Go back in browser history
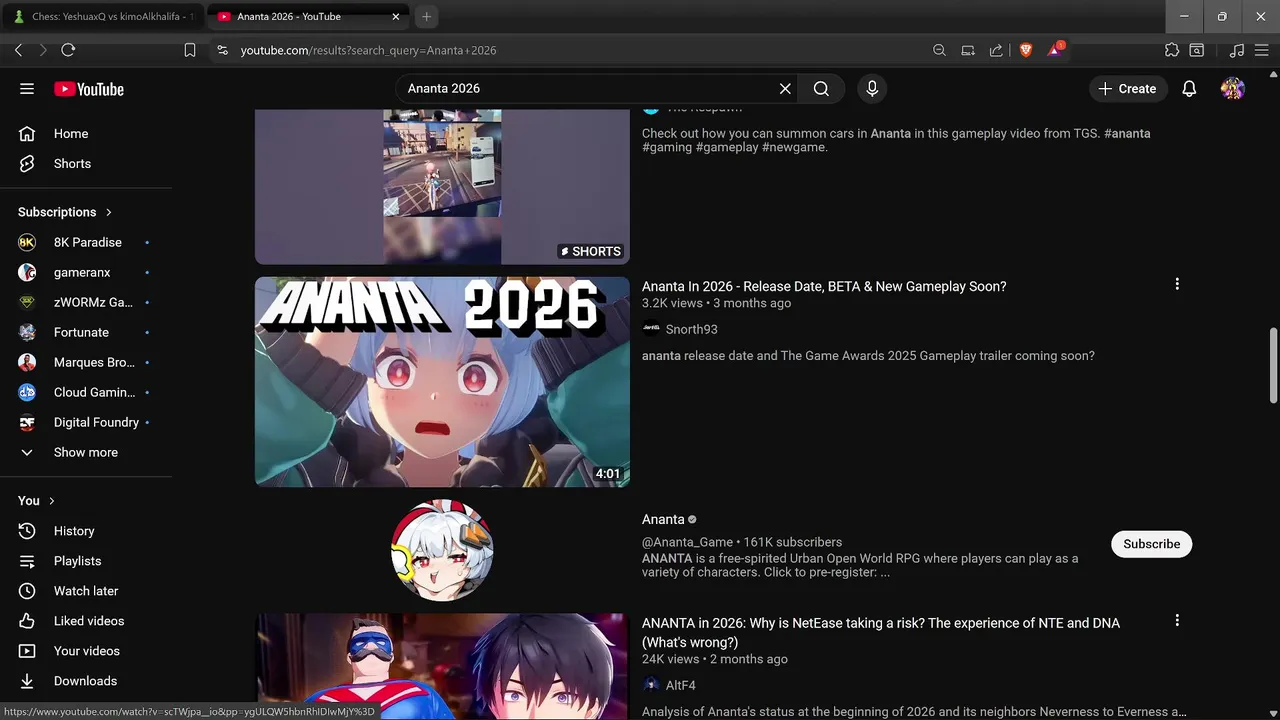 18,50
